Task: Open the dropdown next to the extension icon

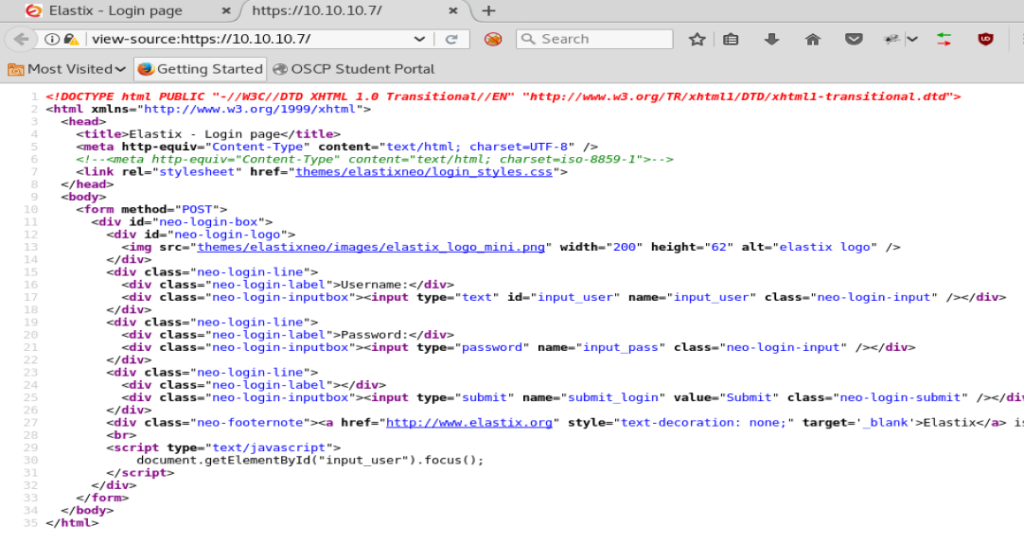Action: [x=912, y=39]
